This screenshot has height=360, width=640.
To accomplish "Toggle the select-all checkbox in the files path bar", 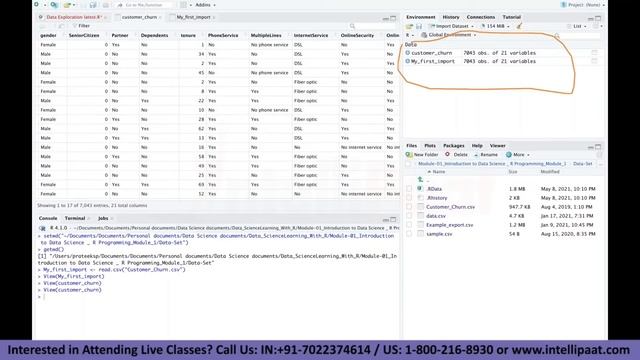I will click(408, 164).
